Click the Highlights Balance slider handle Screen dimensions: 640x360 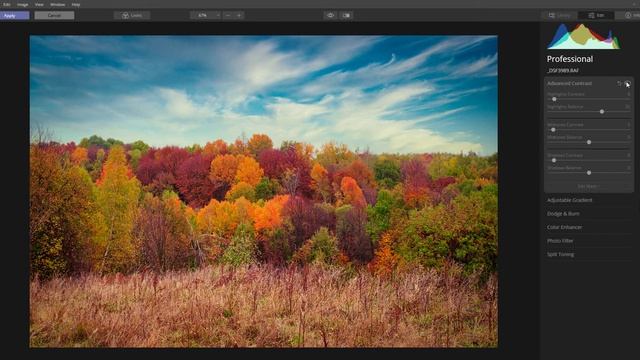(602, 111)
